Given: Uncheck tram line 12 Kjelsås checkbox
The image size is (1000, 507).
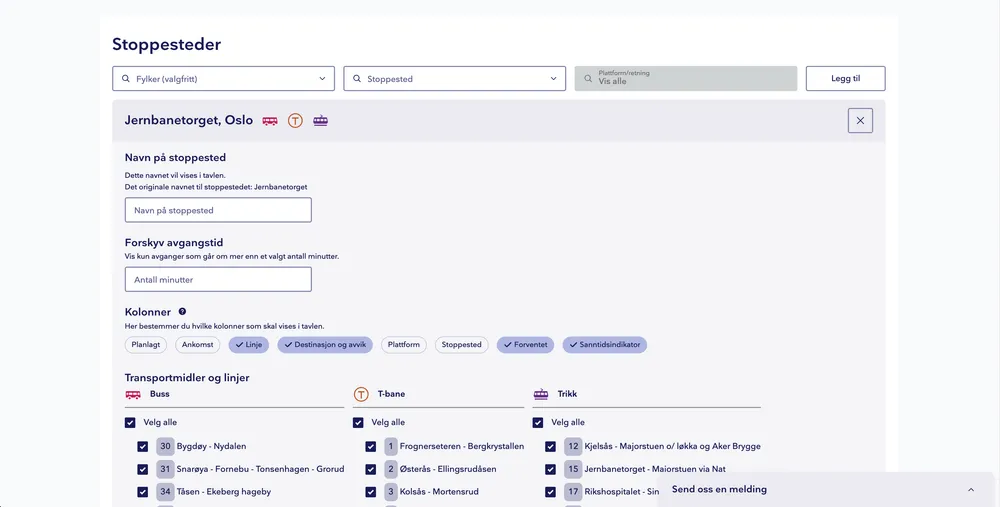Looking at the screenshot, I should click(x=551, y=447).
